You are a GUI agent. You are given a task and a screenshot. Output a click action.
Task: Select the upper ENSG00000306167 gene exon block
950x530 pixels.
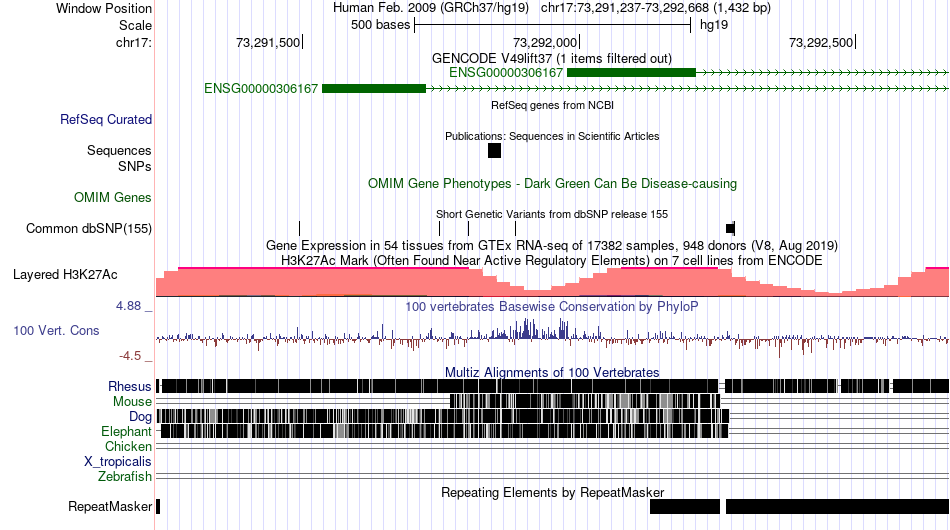point(631,73)
